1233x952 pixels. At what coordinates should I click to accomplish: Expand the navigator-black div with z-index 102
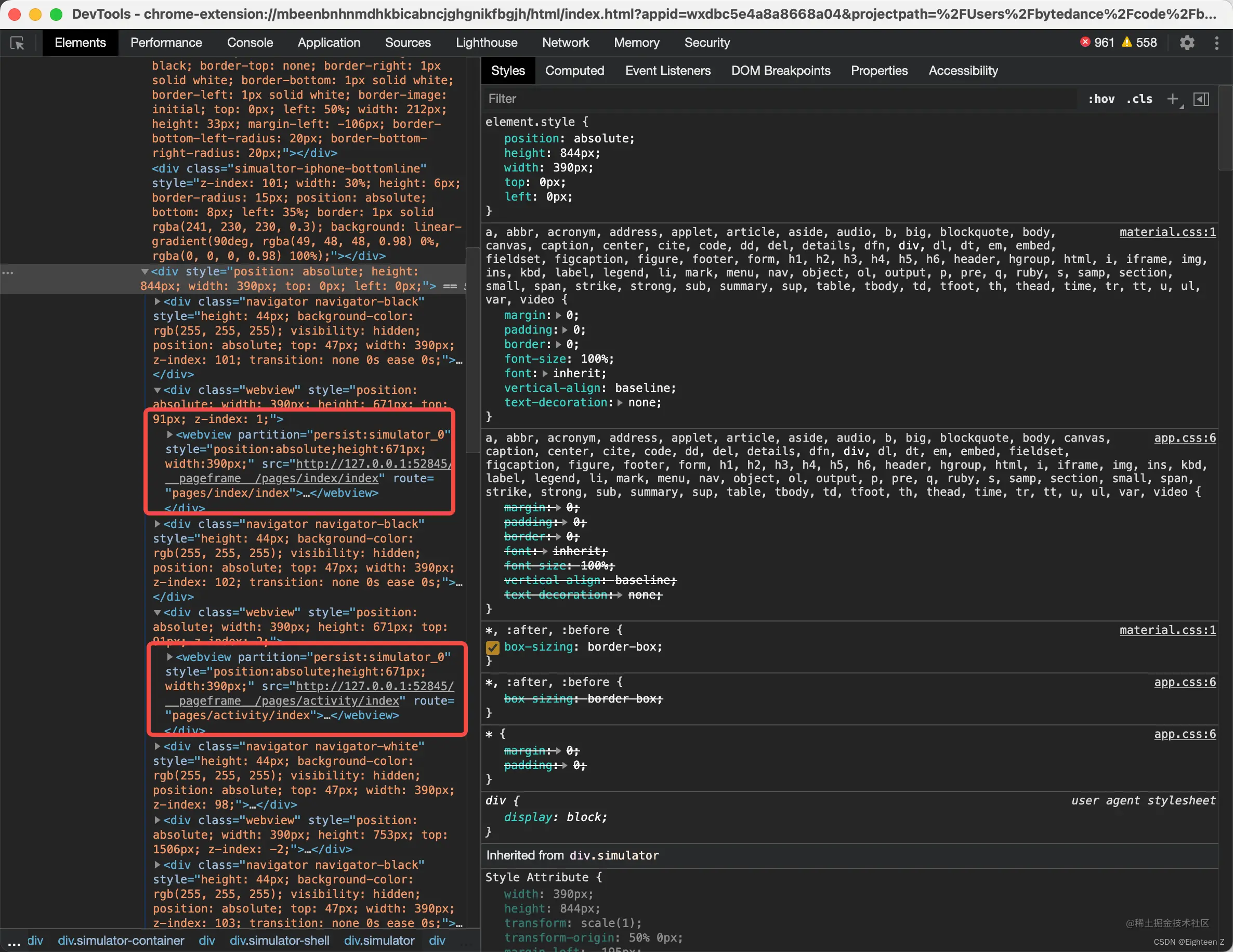pyautogui.click(x=158, y=524)
